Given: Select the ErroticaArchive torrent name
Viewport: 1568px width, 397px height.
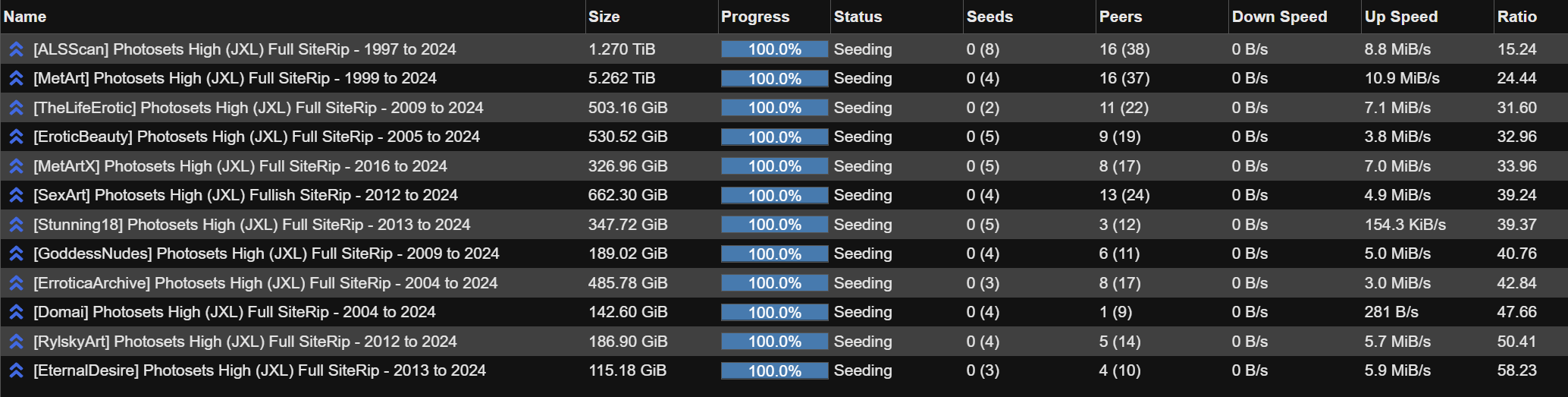Looking at the screenshot, I should coord(265,283).
